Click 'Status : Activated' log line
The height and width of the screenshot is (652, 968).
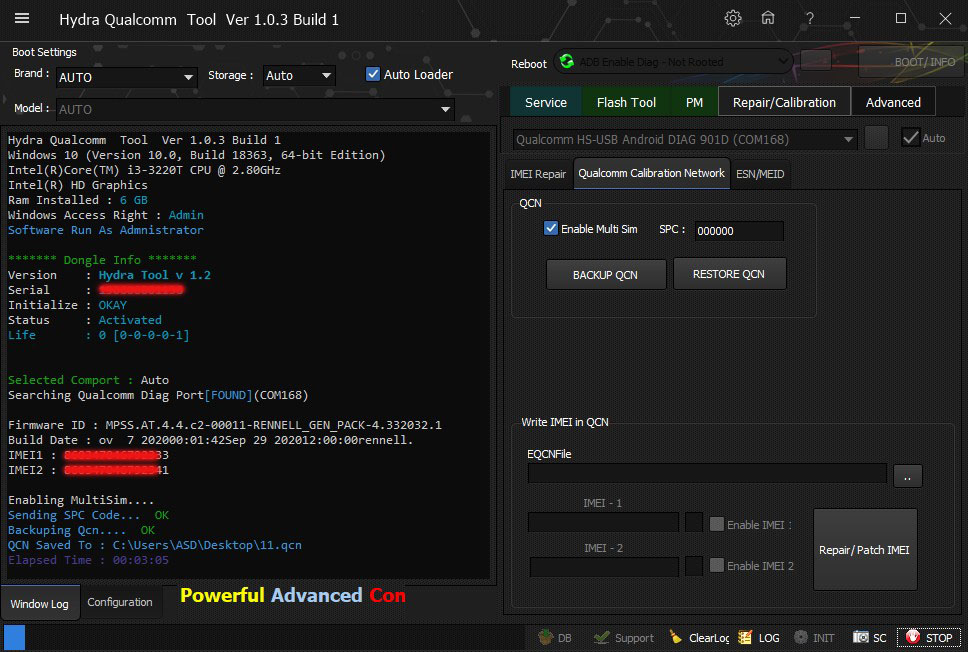[85, 320]
